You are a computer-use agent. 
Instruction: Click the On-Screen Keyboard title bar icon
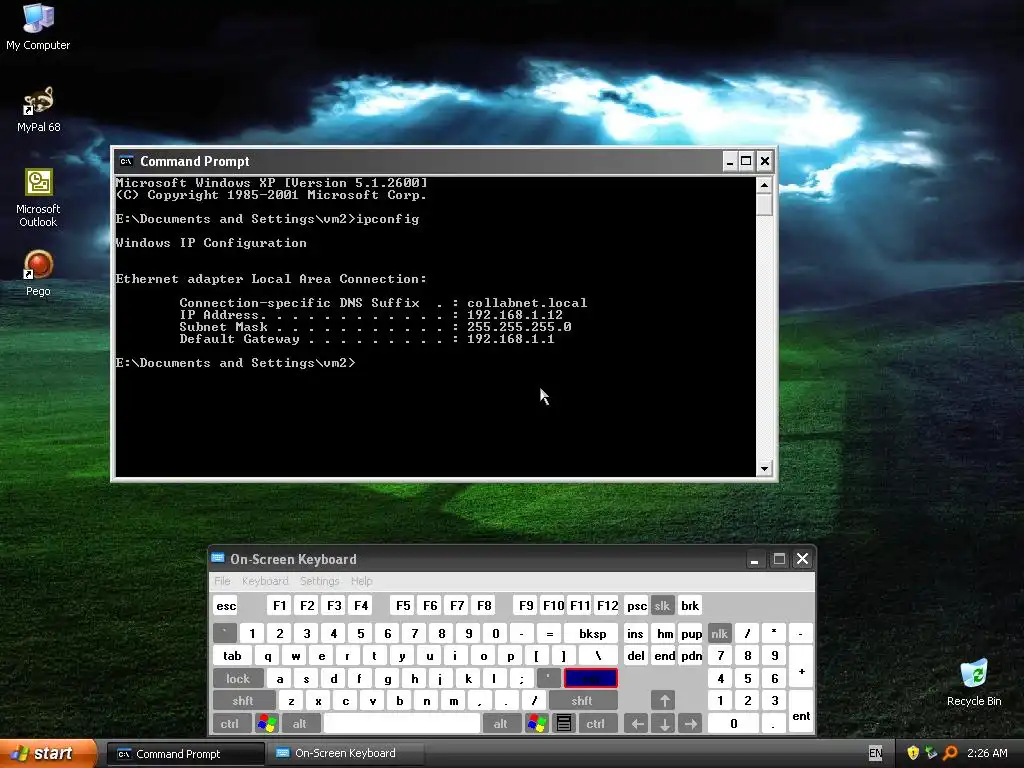[217, 558]
